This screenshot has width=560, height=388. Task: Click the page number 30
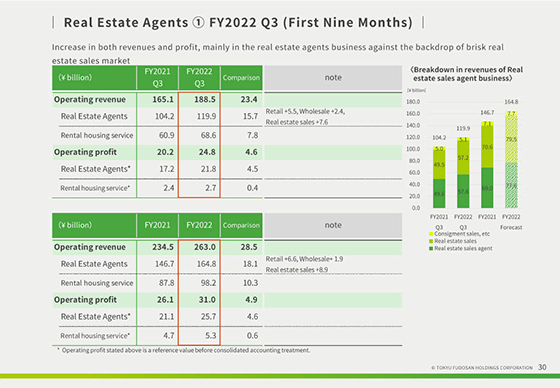(542, 367)
